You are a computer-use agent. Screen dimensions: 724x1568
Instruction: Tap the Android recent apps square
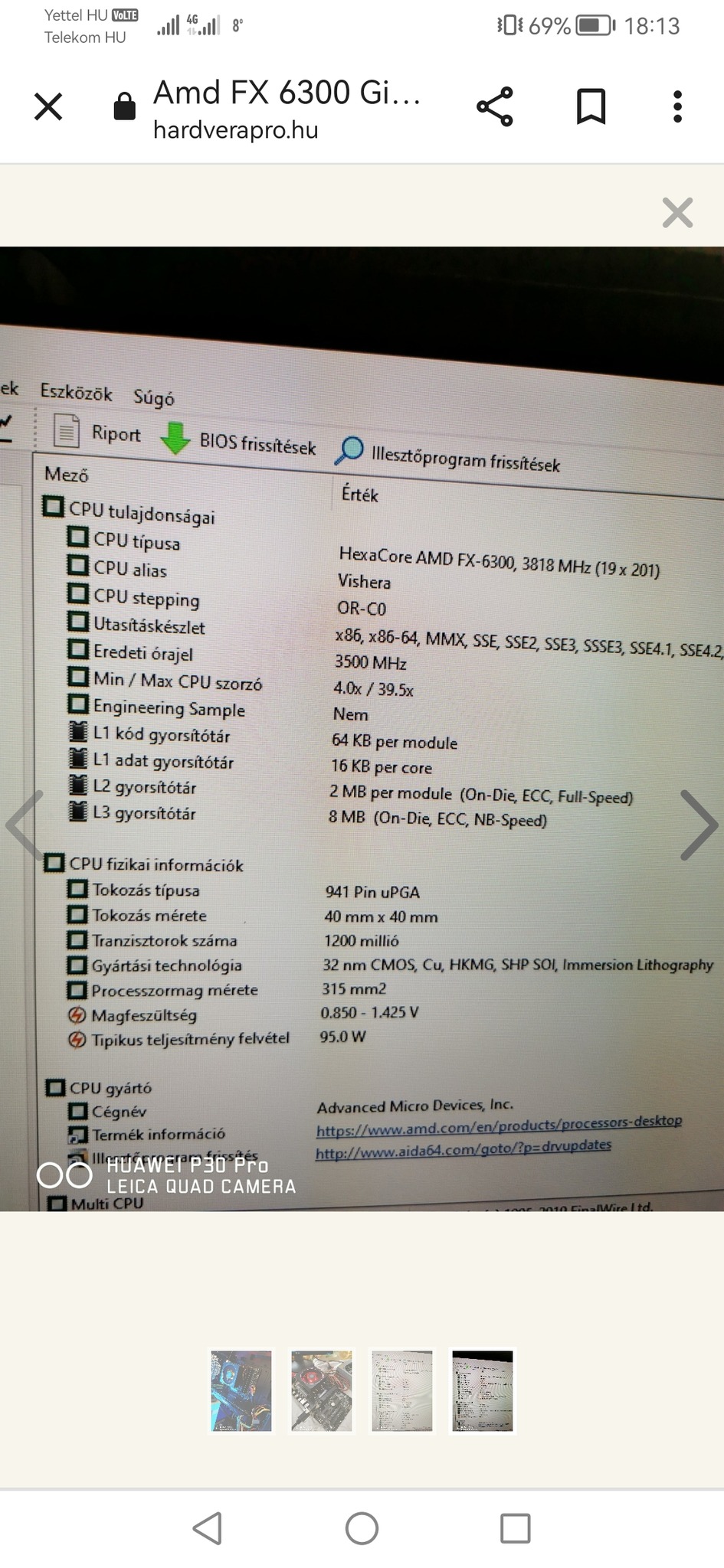pos(515,1528)
